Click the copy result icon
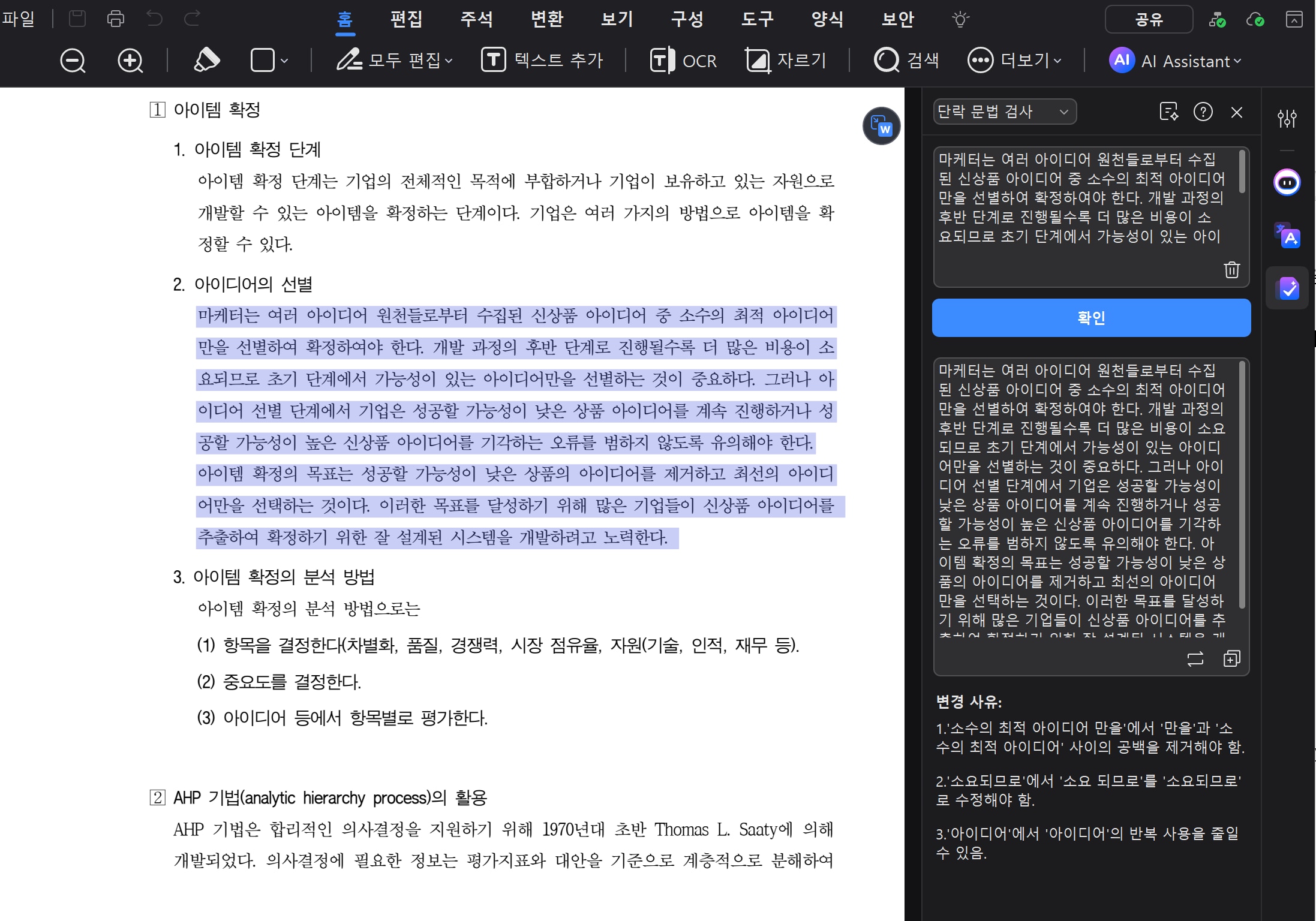The image size is (1316, 921). coord(1231,659)
